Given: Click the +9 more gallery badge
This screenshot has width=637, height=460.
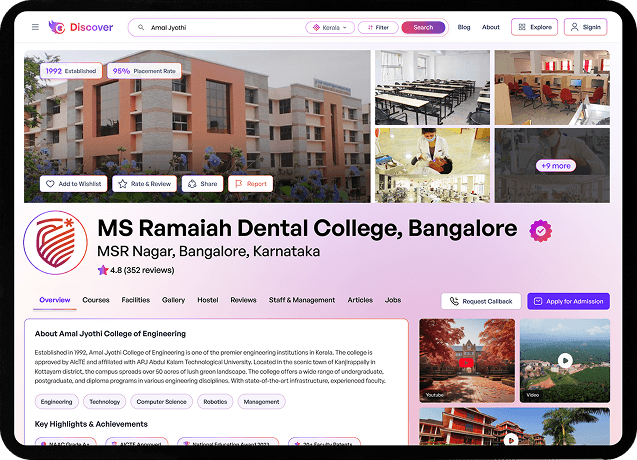Looking at the screenshot, I should pos(556,166).
